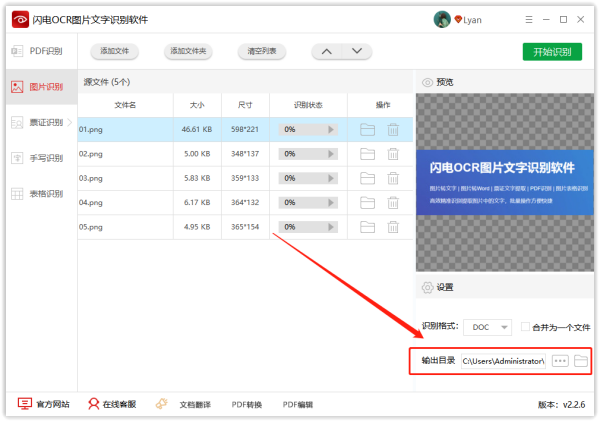Click the green 开始识别 button

tap(551, 52)
